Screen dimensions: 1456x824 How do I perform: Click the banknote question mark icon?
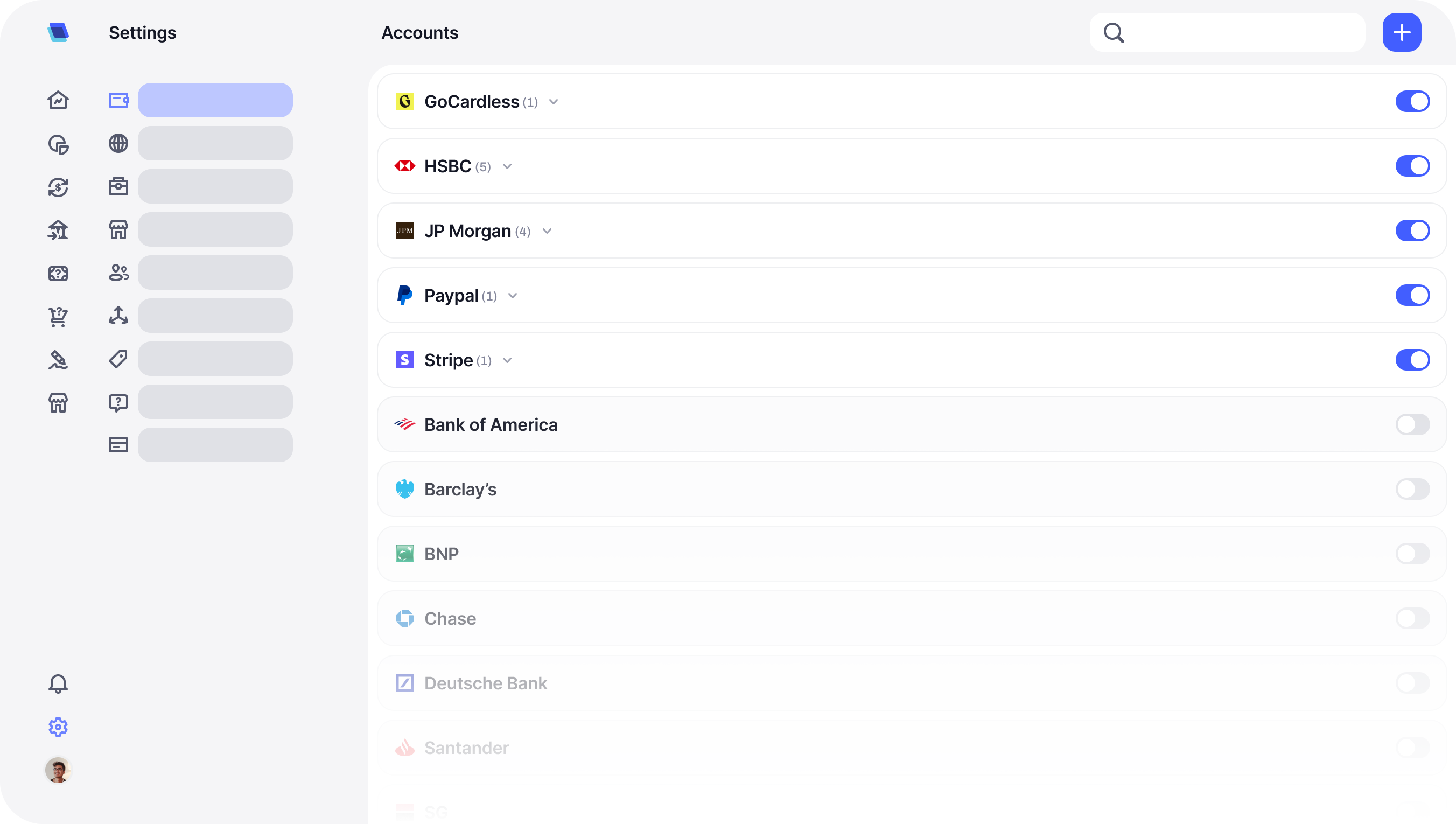(58, 274)
